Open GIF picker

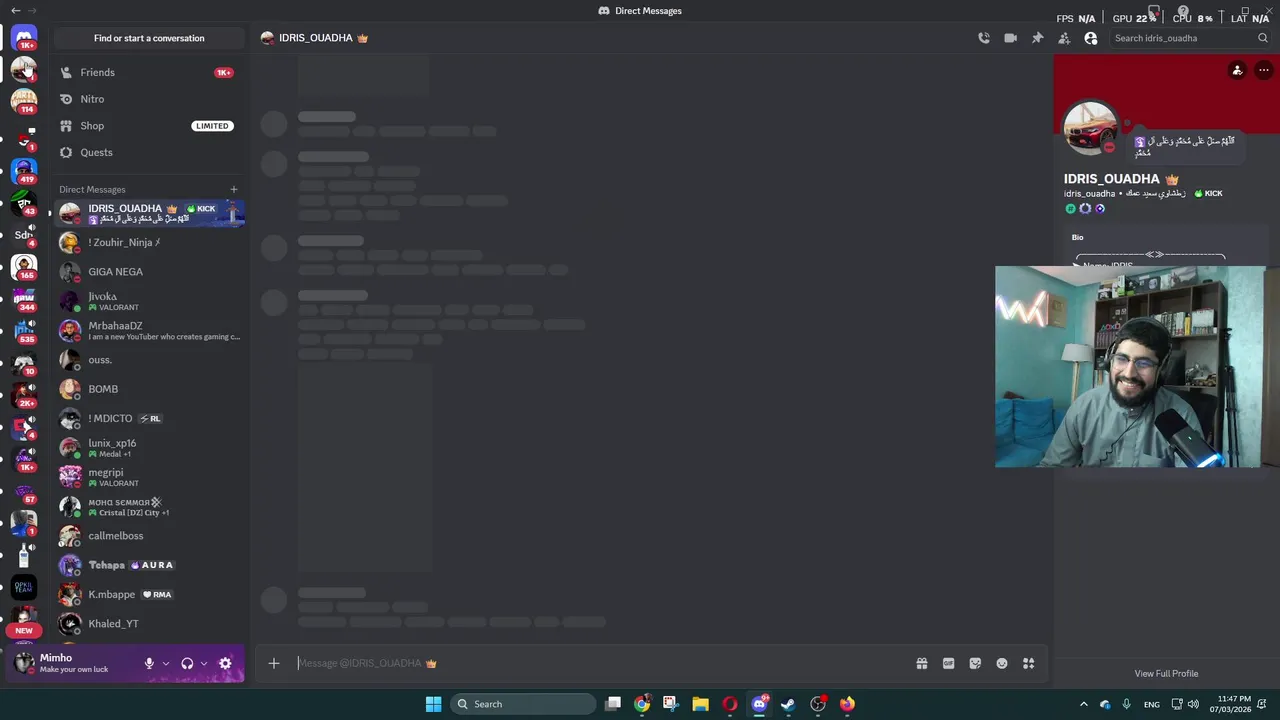click(948, 663)
